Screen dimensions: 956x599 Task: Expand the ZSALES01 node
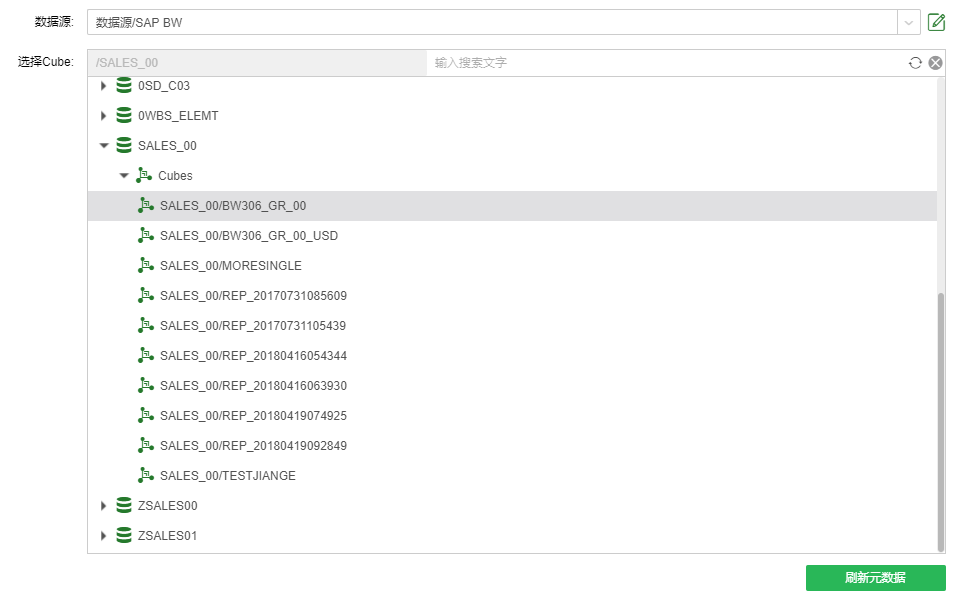point(103,536)
